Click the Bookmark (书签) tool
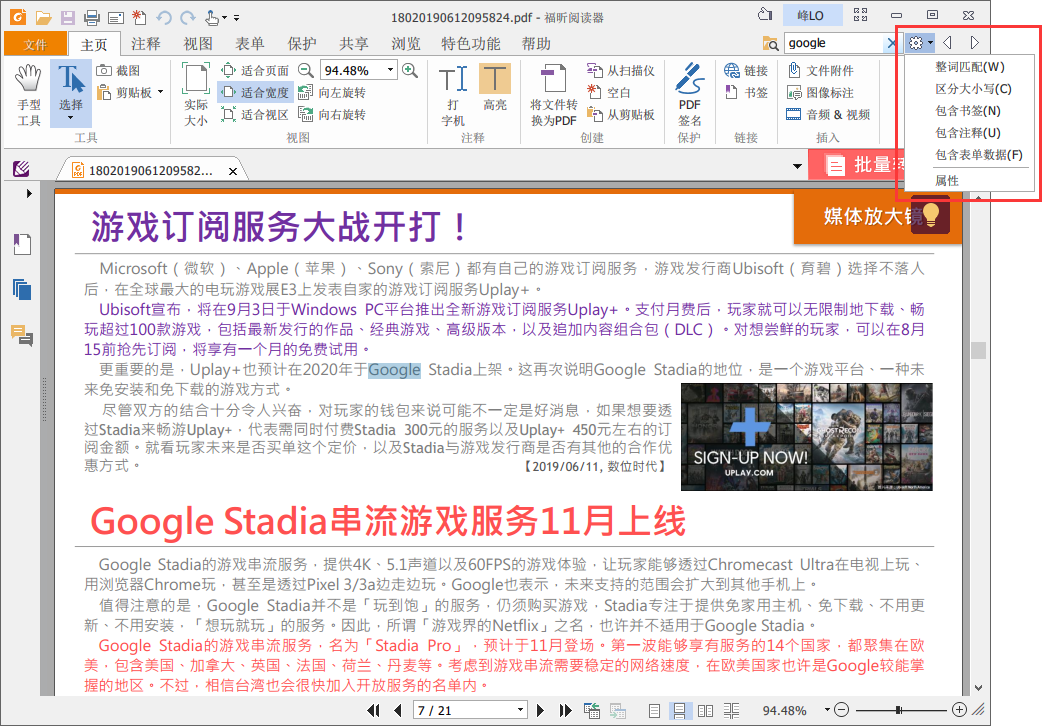The image size is (1044, 726). [x=746, y=93]
